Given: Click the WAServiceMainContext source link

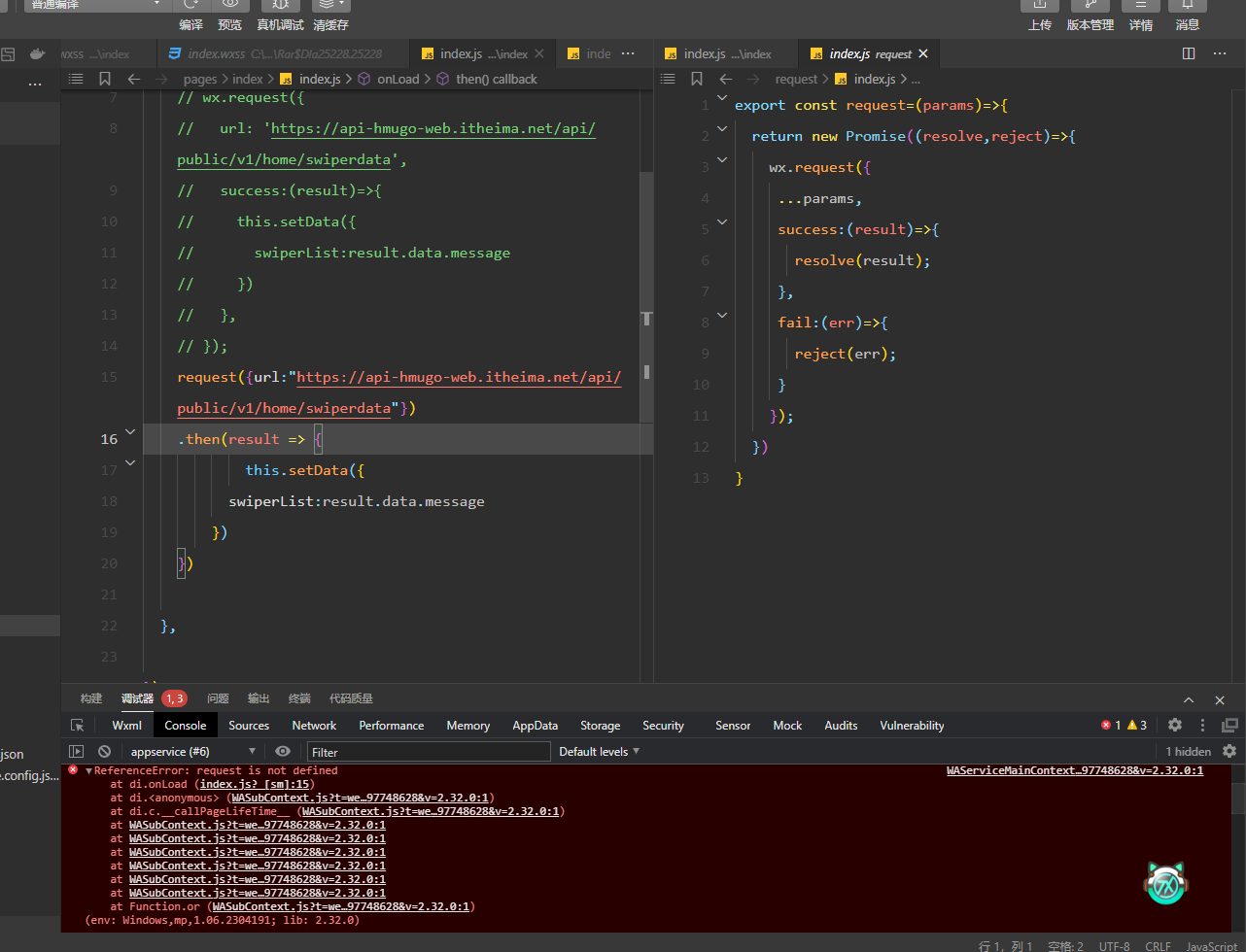Looking at the screenshot, I should [x=1075, y=771].
